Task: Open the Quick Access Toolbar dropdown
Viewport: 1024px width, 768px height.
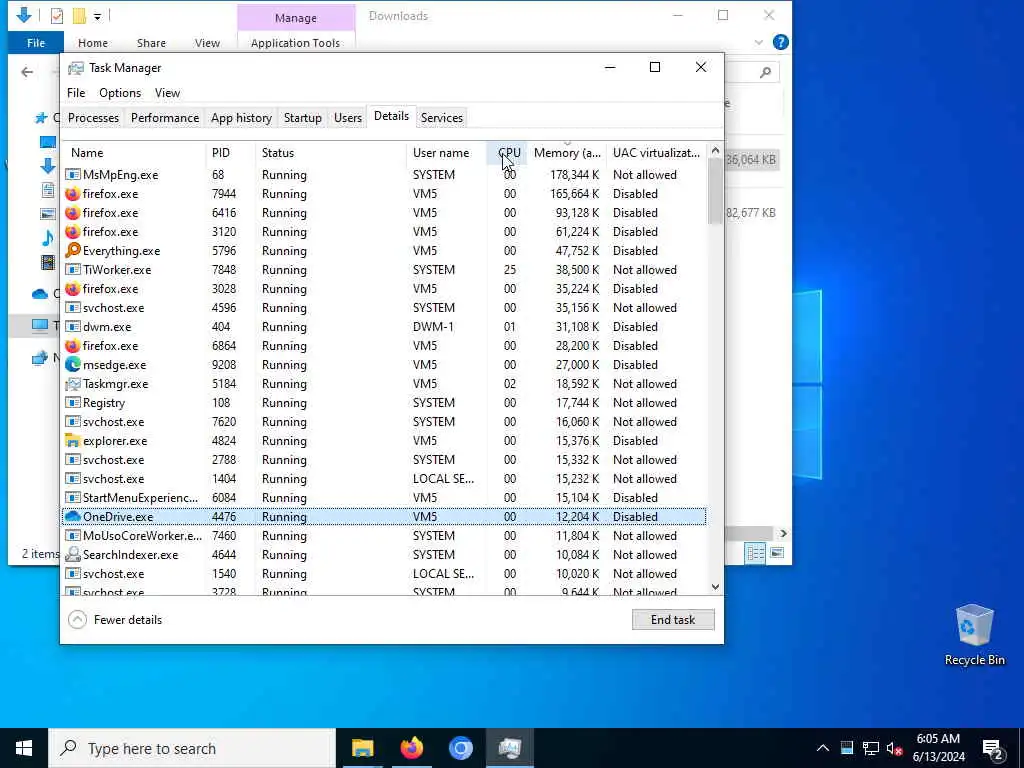Action: tap(97, 16)
